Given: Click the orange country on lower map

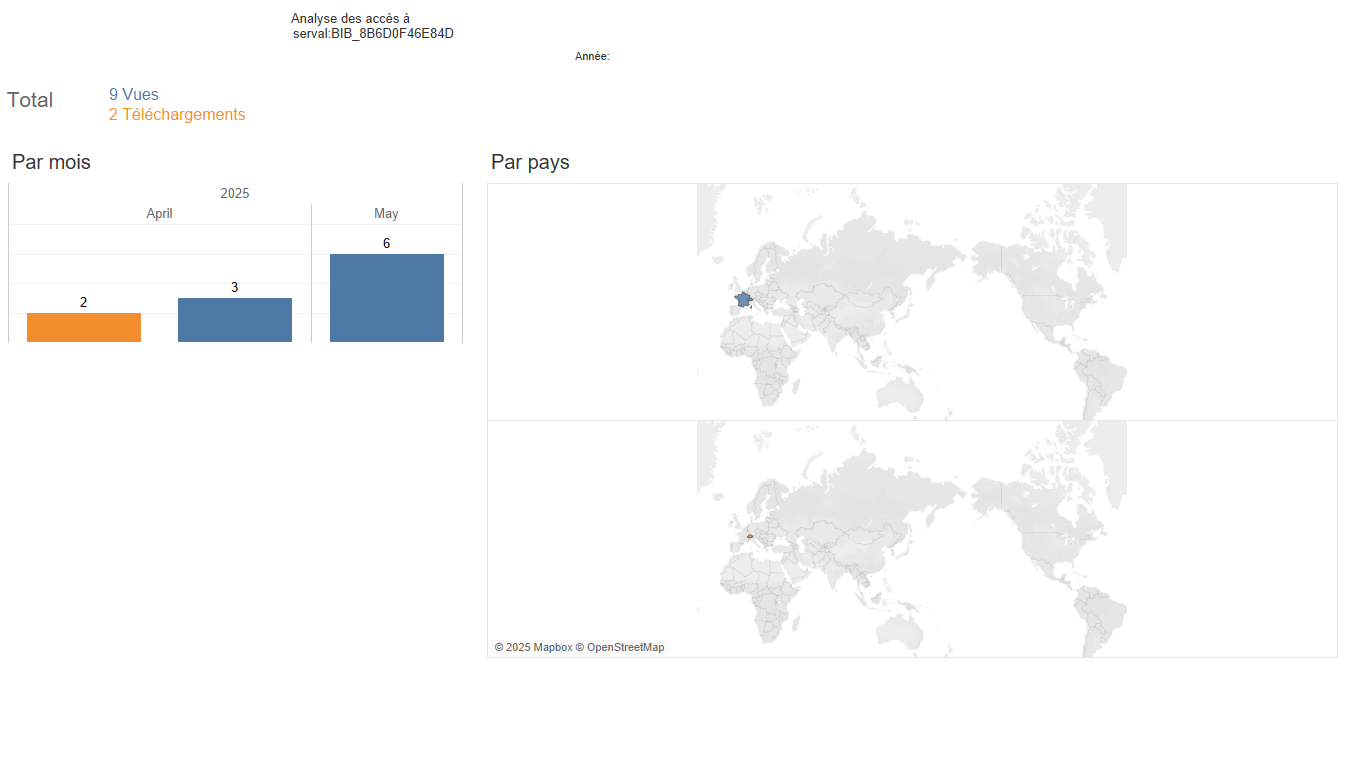Looking at the screenshot, I should pos(749,536).
